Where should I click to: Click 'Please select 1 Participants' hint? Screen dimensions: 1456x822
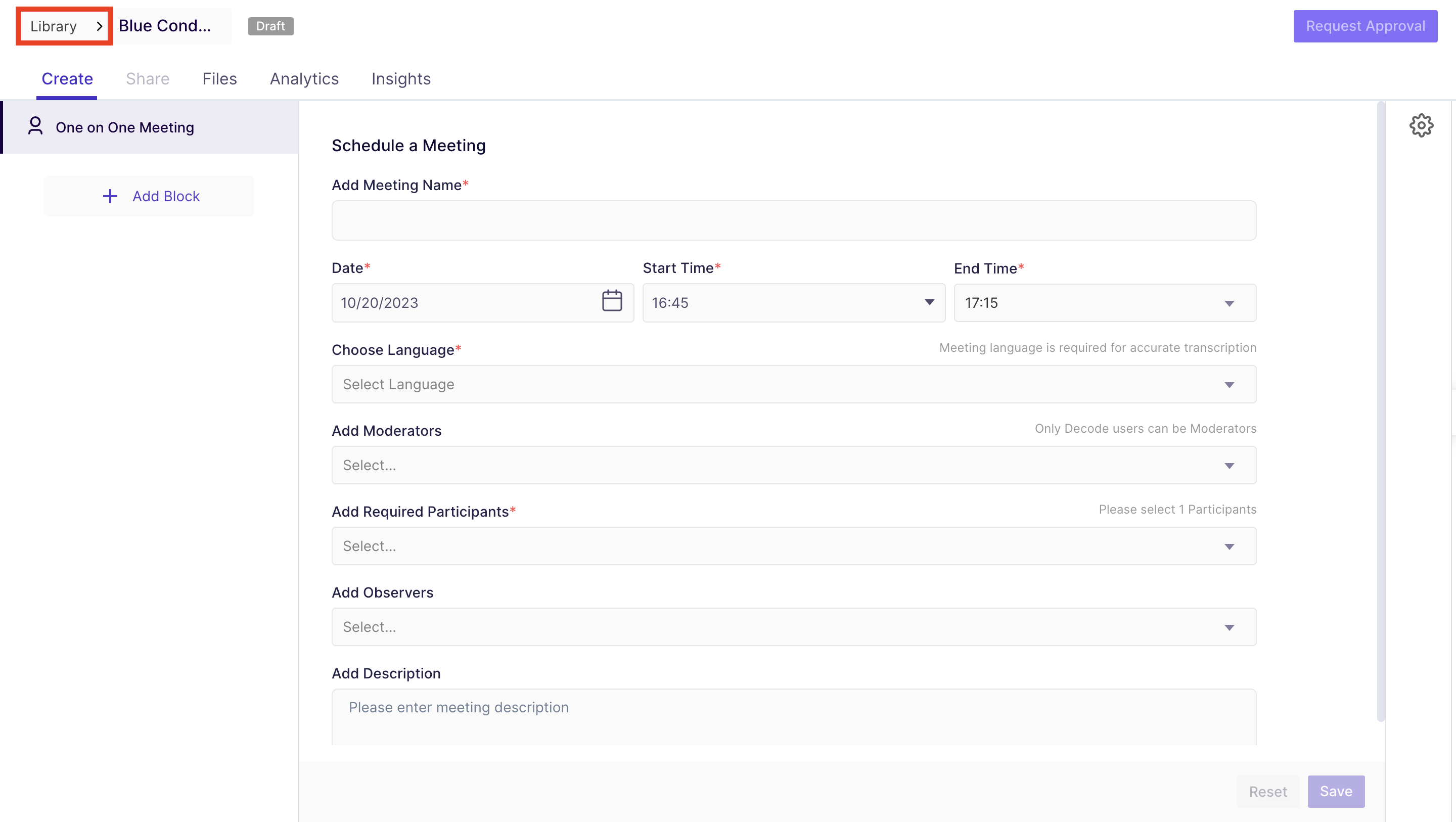pyautogui.click(x=1177, y=510)
